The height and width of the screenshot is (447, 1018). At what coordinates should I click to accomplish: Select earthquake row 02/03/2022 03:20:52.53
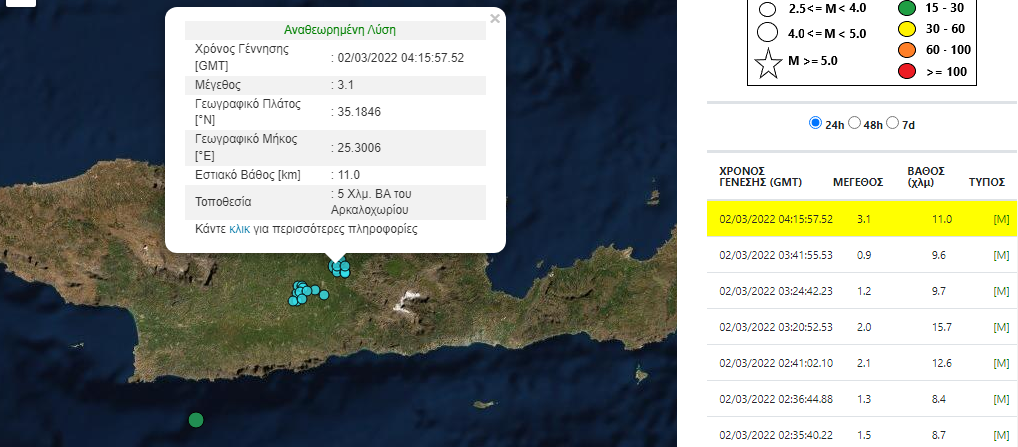tap(862, 327)
